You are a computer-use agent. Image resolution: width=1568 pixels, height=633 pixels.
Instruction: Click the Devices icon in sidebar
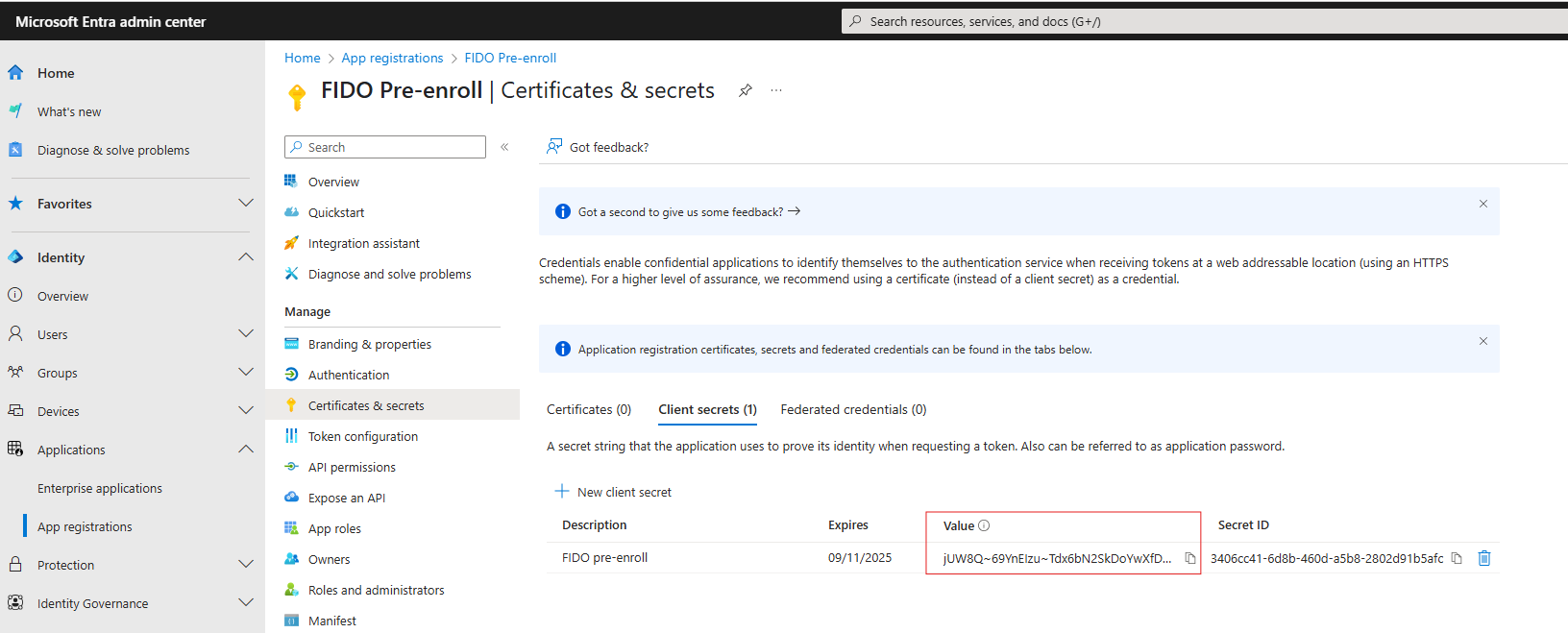tap(15, 410)
